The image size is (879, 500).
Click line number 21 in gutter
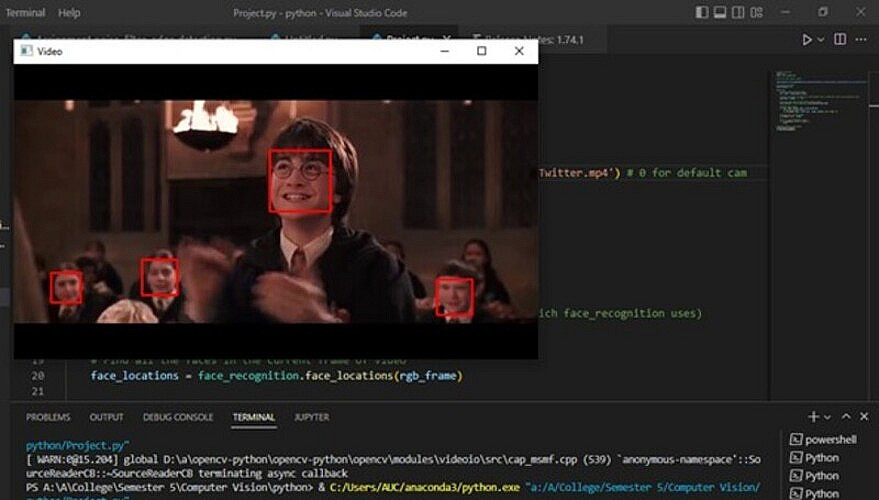[38, 391]
